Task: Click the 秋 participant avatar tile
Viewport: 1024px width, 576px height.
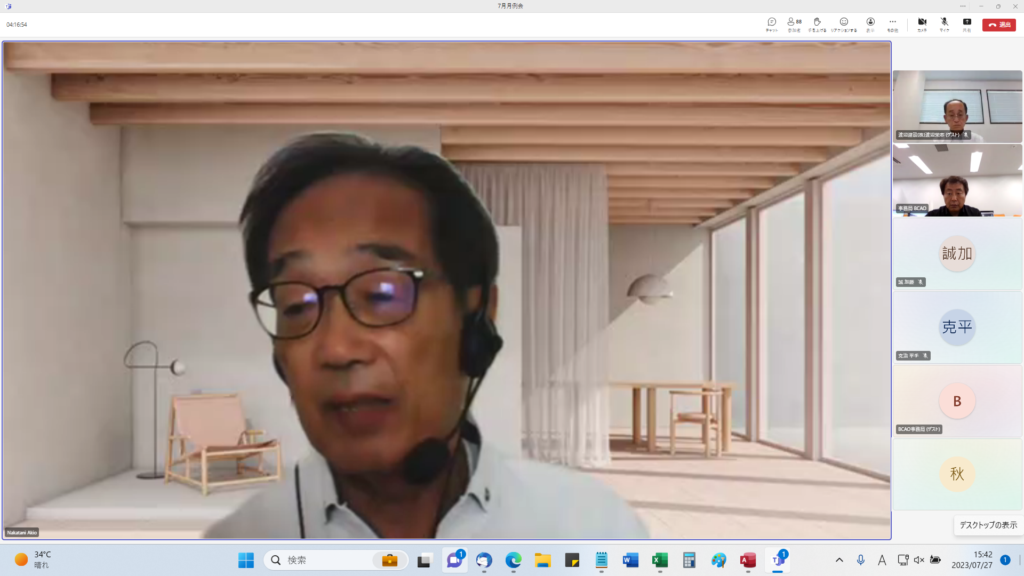Action: pos(957,474)
